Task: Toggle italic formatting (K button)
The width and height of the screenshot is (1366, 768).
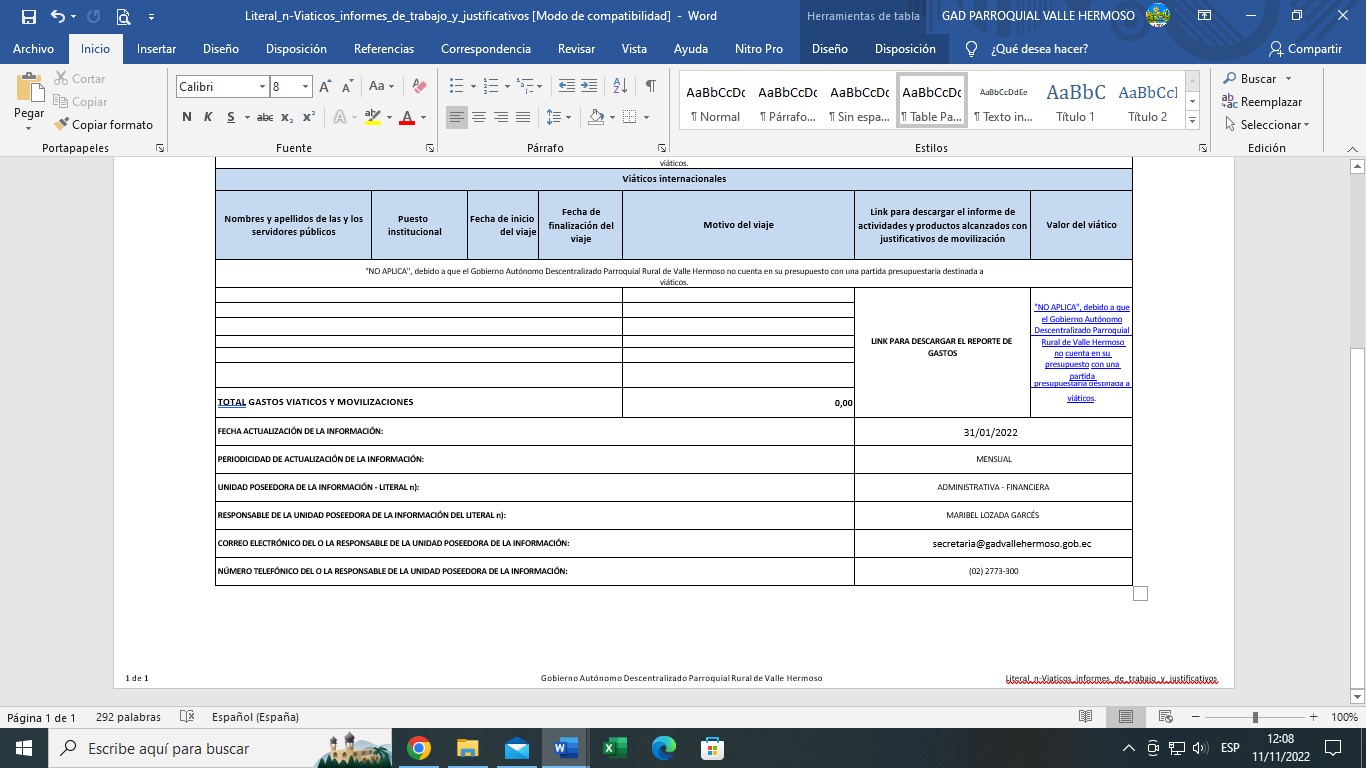Action: (208, 118)
